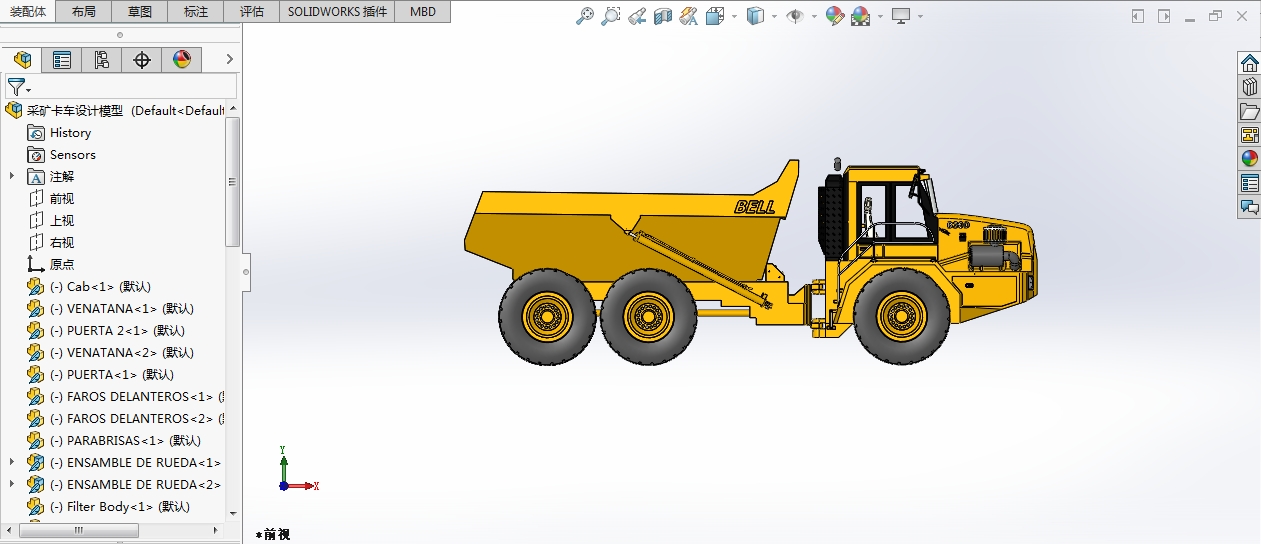Image resolution: width=1261 pixels, height=544 pixels.
Task: Select the PARABRISAS<1> component
Action: pyautogui.click(x=114, y=440)
